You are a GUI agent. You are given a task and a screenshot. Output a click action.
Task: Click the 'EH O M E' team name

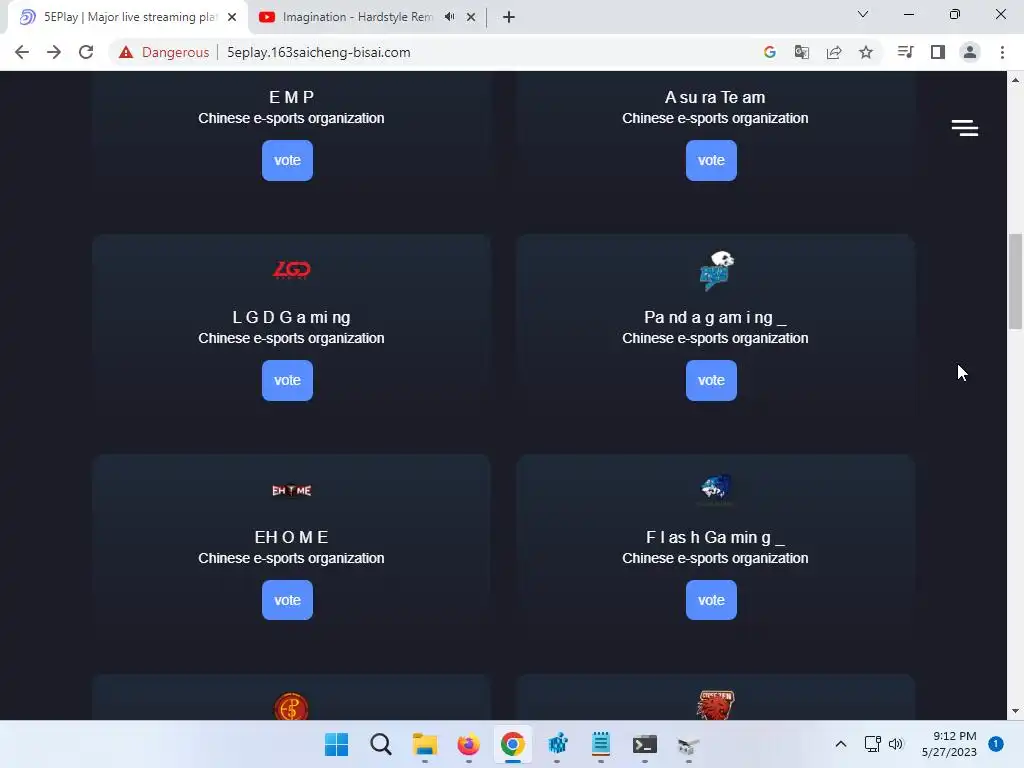point(291,537)
